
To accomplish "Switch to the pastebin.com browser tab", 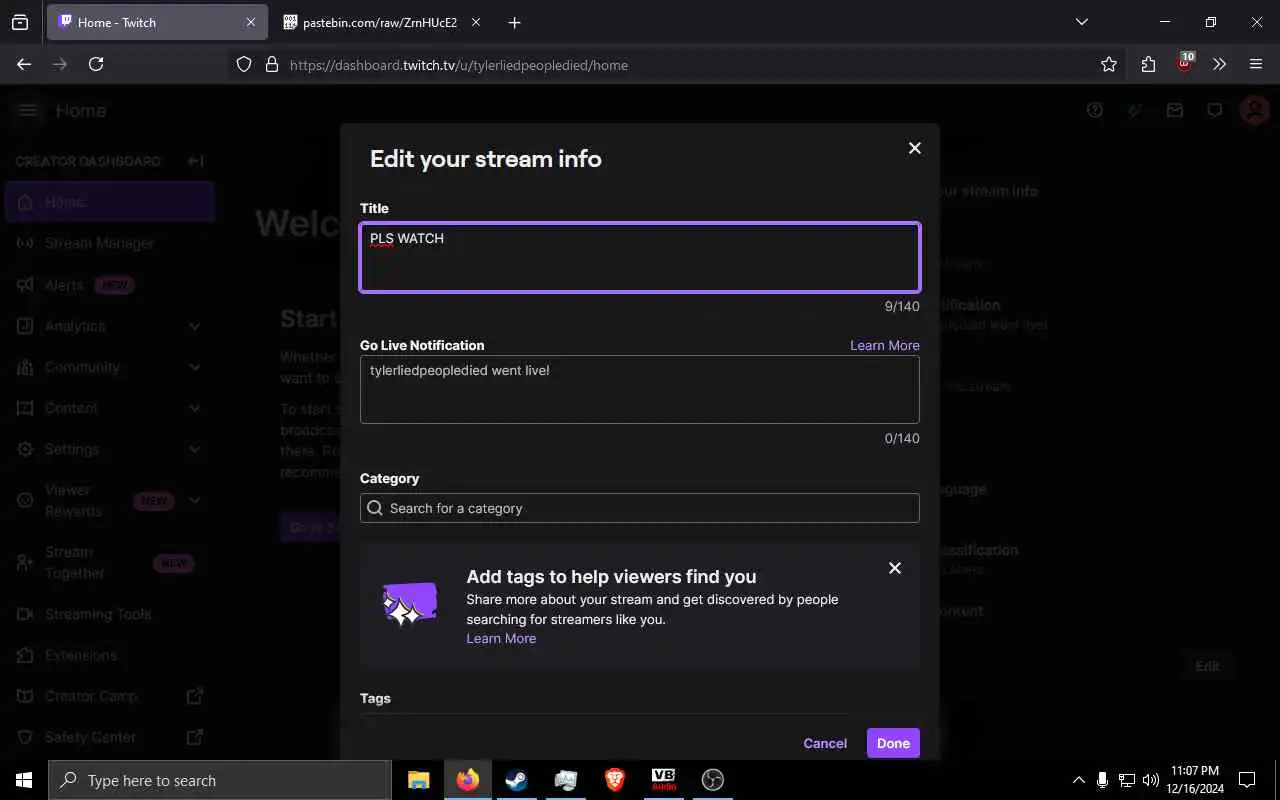I will pyautogui.click(x=380, y=22).
